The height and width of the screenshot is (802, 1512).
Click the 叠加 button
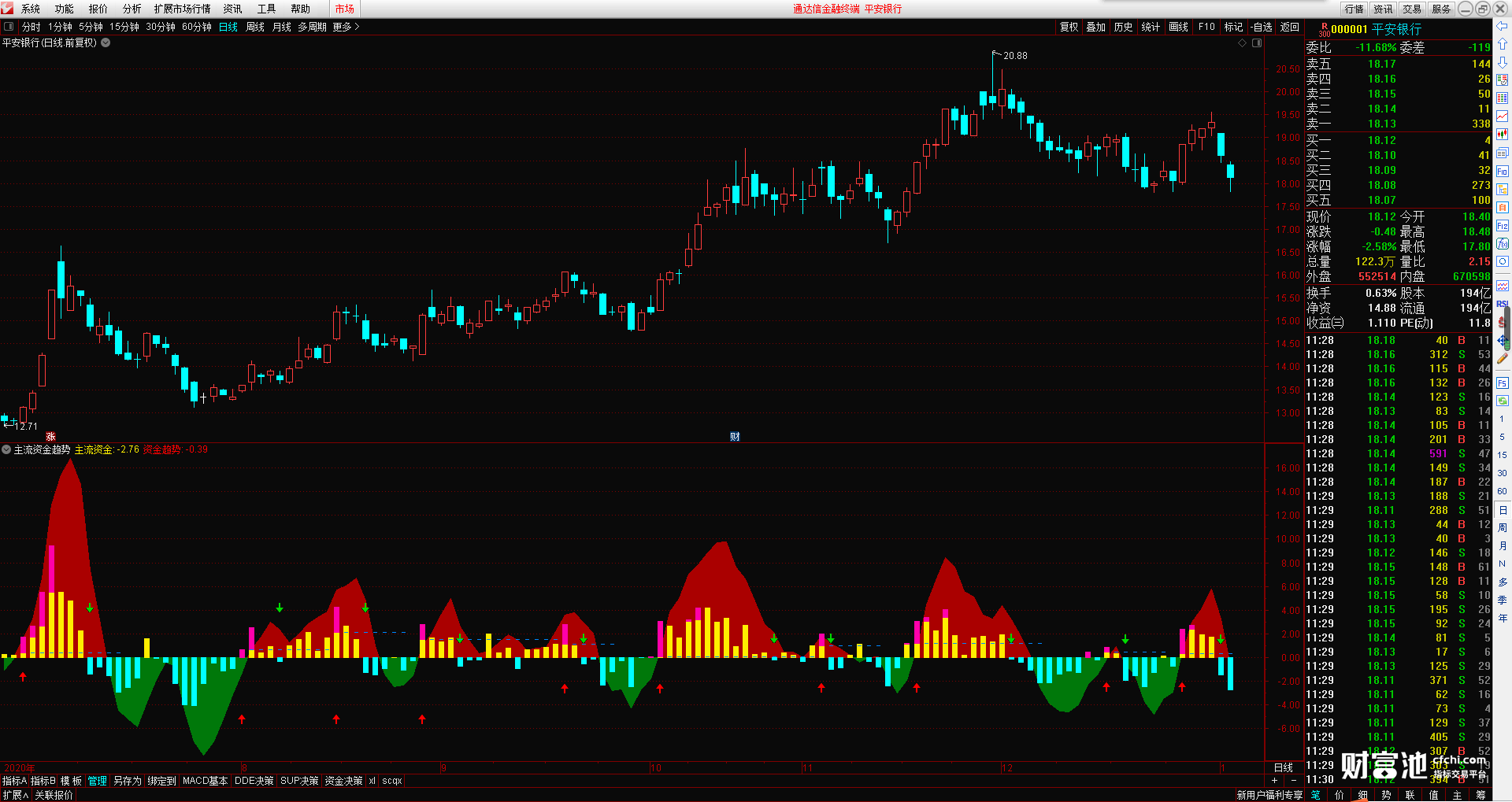(1096, 27)
